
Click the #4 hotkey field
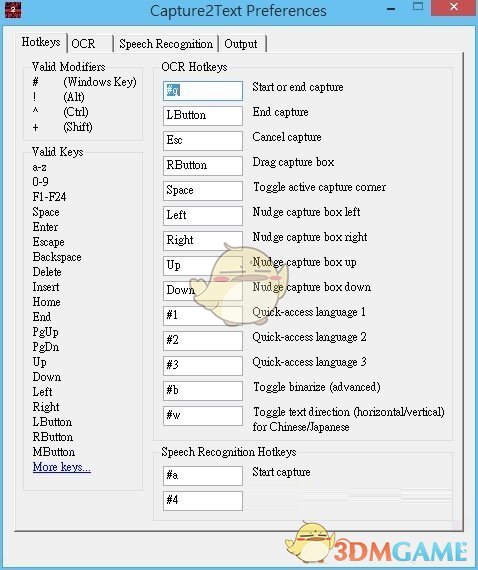coord(203,501)
